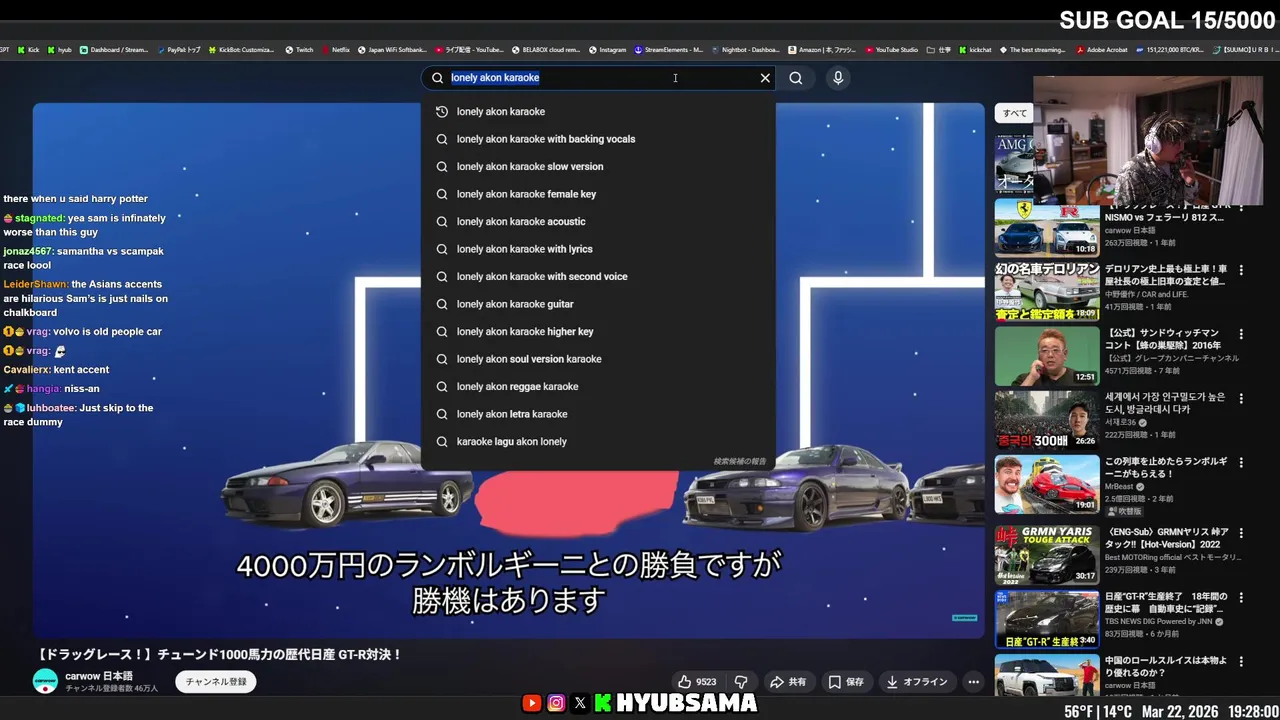The height and width of the screenshot is (720, 1280).
Task: Open the carwow 日本語 channel name link
Action: click(x=99, y=676)
